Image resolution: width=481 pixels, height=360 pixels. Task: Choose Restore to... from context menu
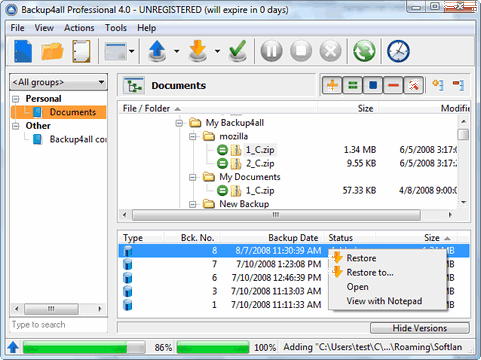click(x=387, y=273)
